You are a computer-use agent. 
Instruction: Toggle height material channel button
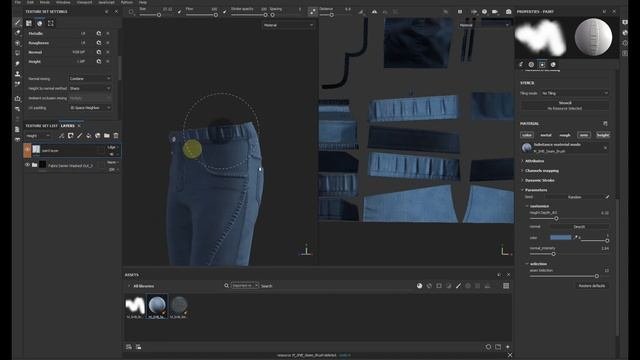[x=603, y=135]
